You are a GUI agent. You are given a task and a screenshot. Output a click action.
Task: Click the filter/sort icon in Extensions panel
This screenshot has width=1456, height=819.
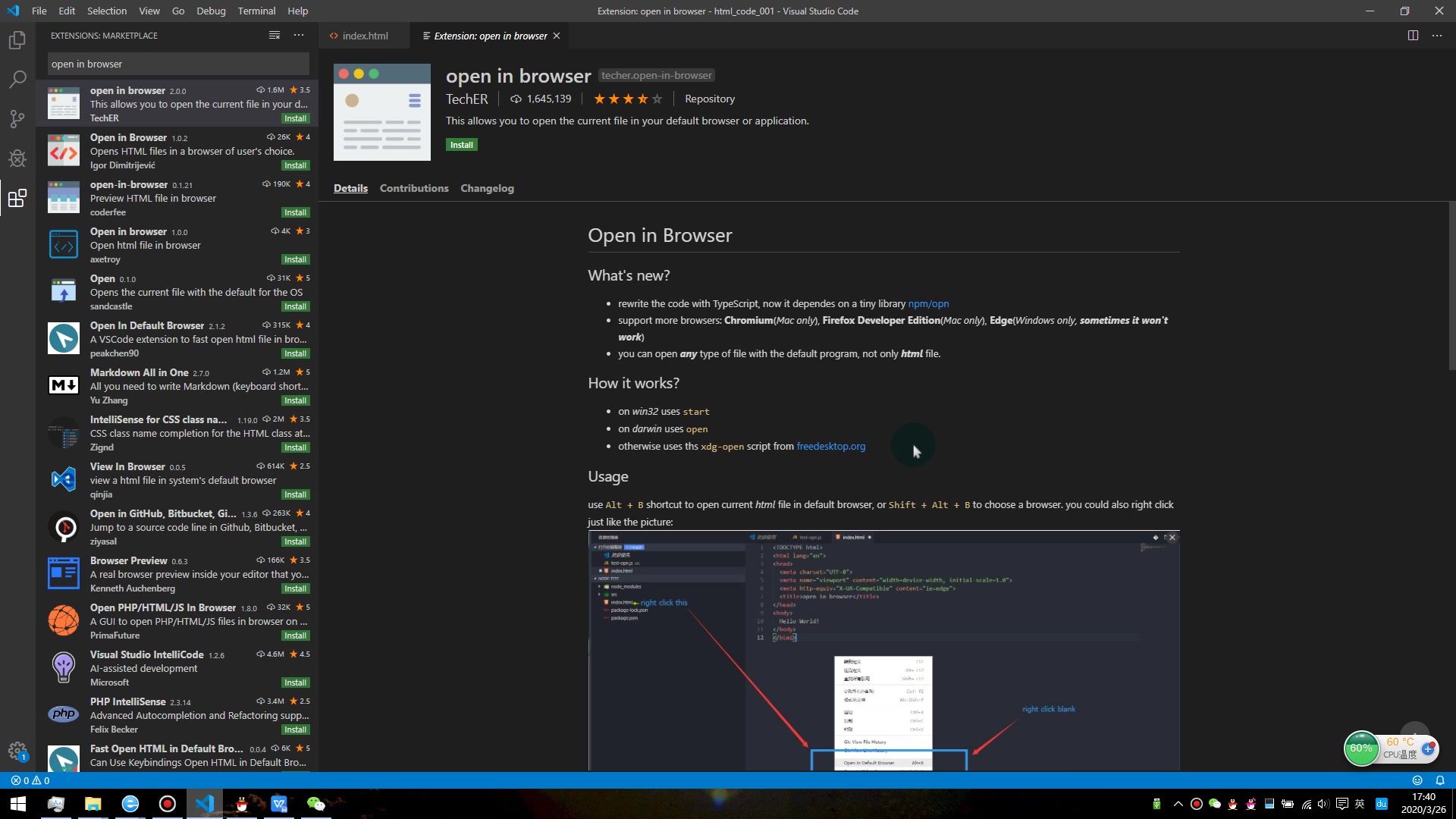click(274, 35)
